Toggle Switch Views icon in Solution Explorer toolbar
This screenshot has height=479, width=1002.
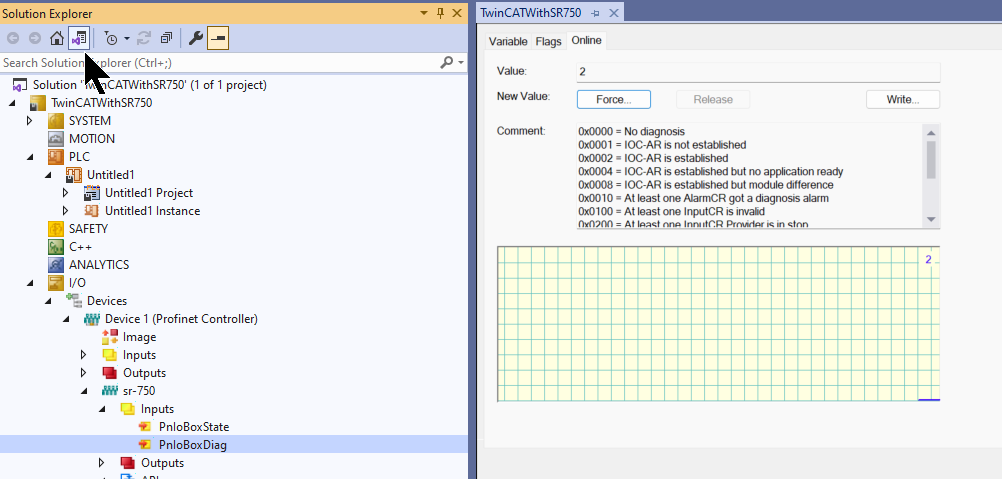coord(79,39)
